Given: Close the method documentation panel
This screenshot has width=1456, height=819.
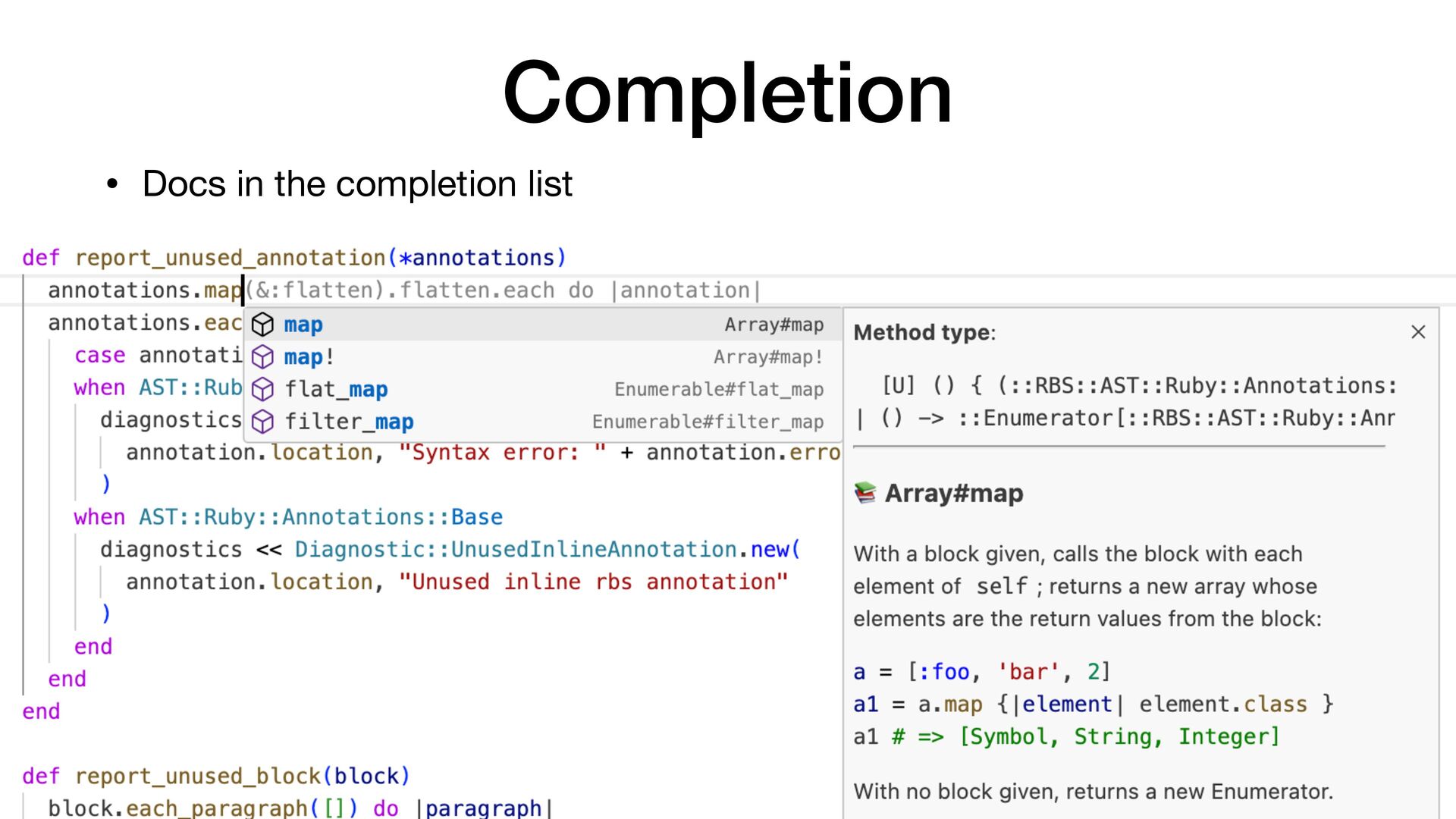Looking at the screenshot, I should [1418, 332].
